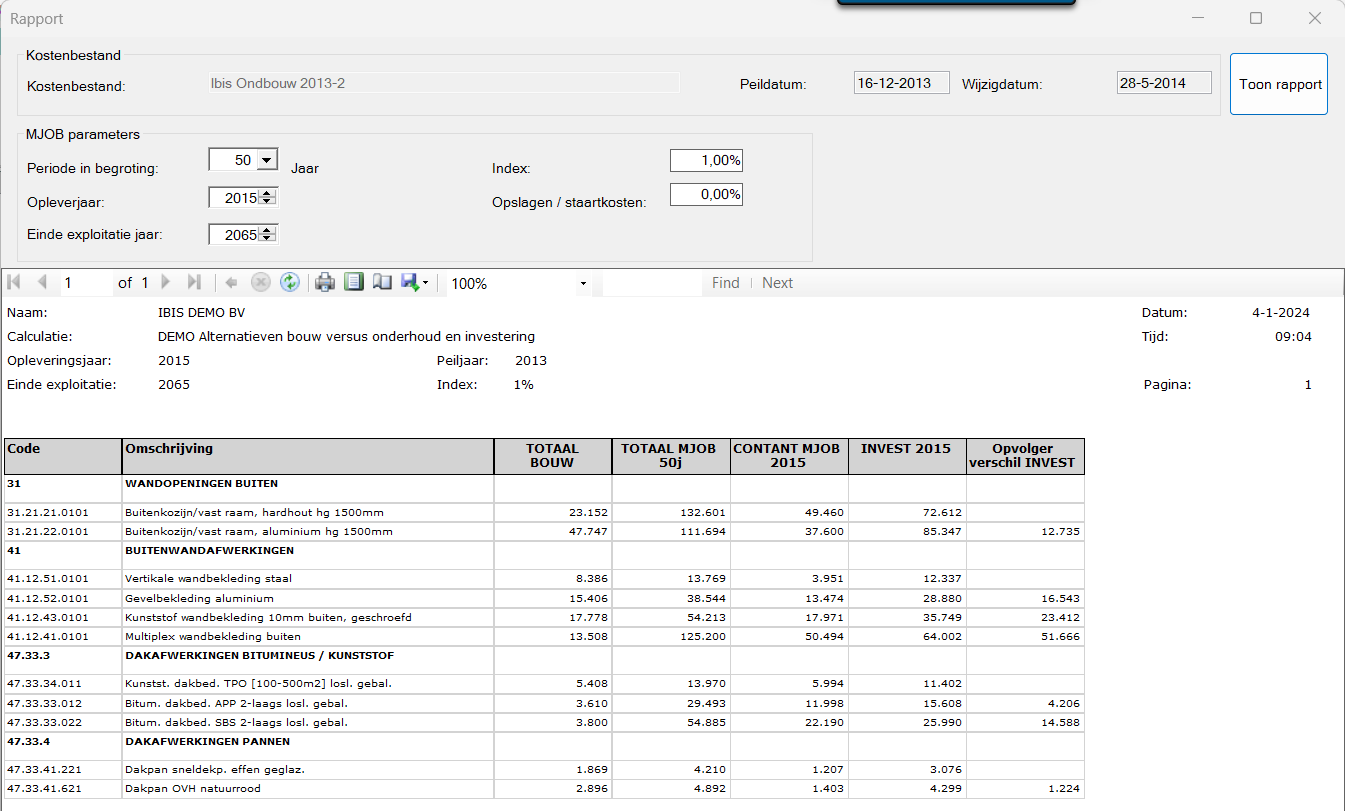Stop report rendering
This screenshot has width=1345, height=811.
(261, 283)
